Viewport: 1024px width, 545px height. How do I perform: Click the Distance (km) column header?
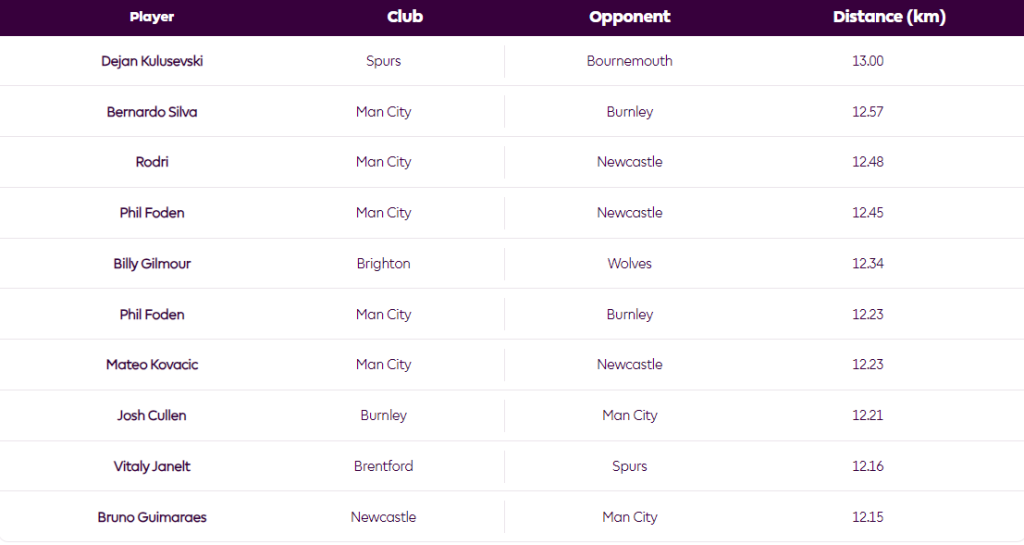pyautogui.click(x=889, y=17)
